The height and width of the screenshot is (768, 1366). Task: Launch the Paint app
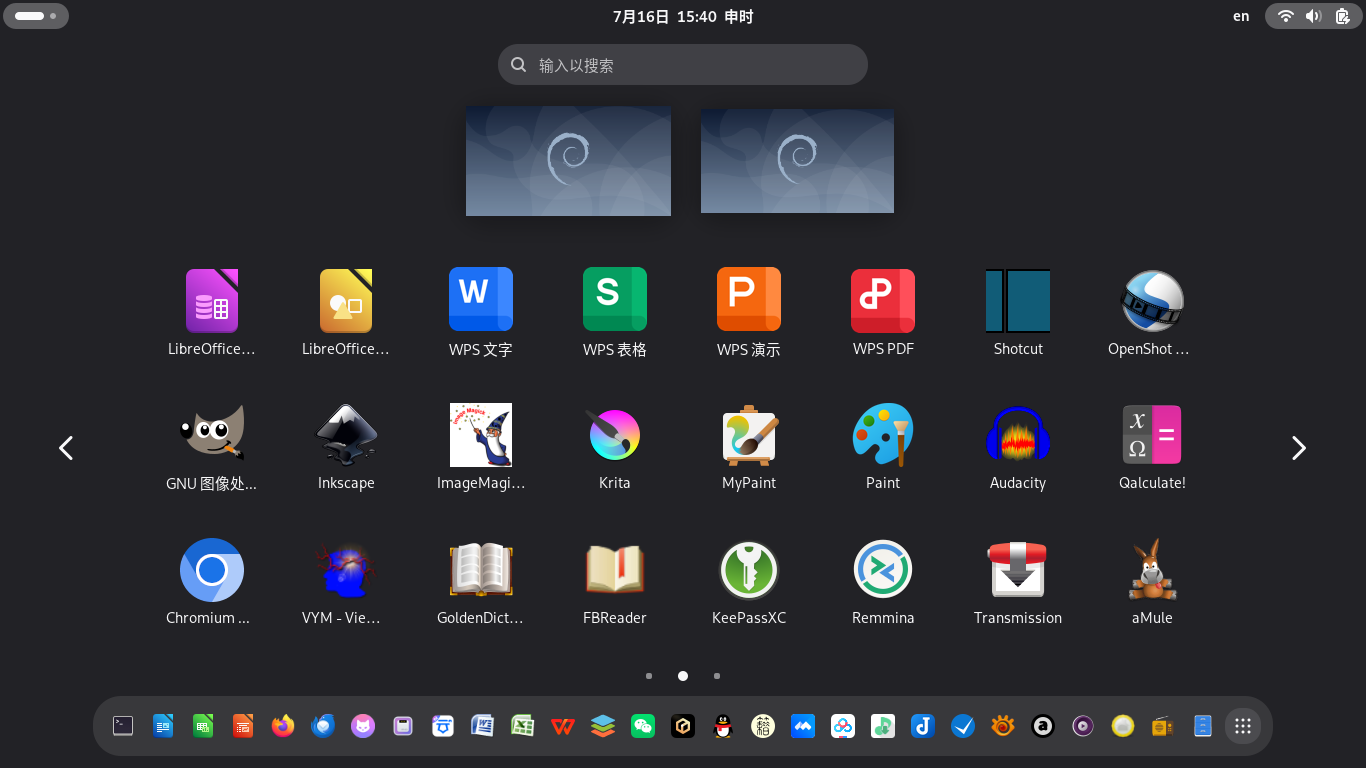(x=883, y=435)
